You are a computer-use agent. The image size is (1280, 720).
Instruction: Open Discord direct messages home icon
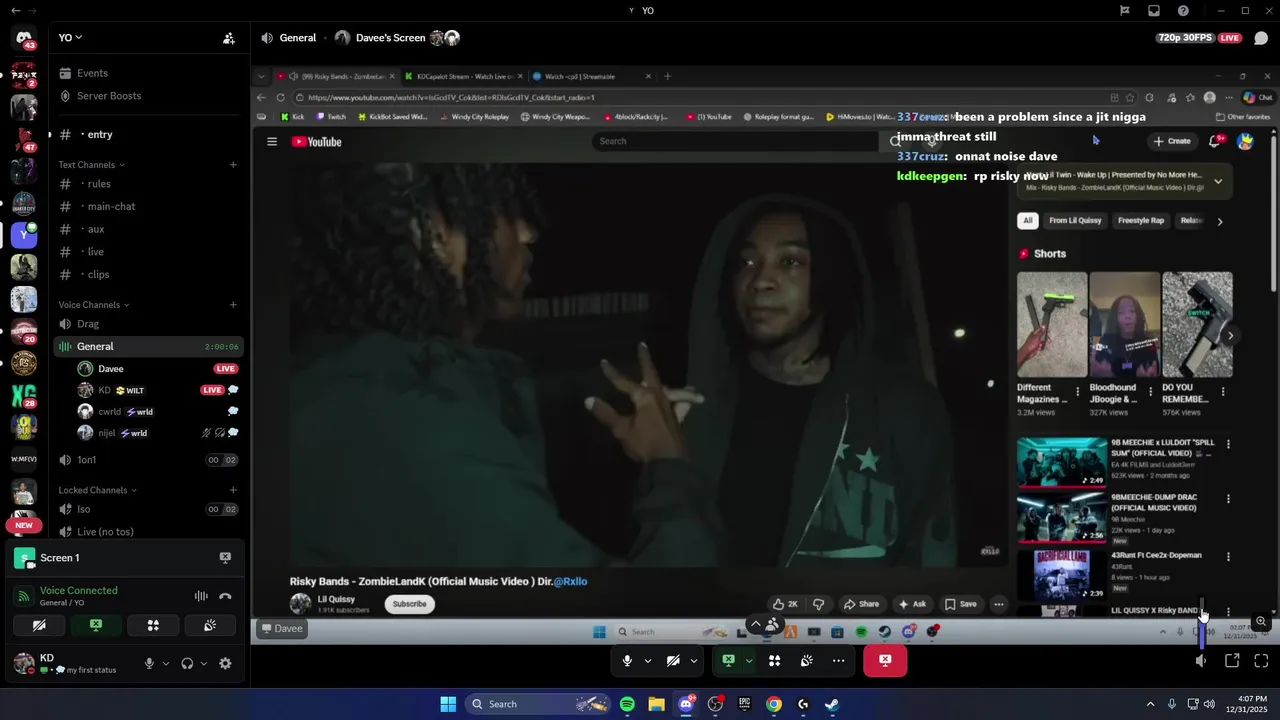click(x=24, y=38)
